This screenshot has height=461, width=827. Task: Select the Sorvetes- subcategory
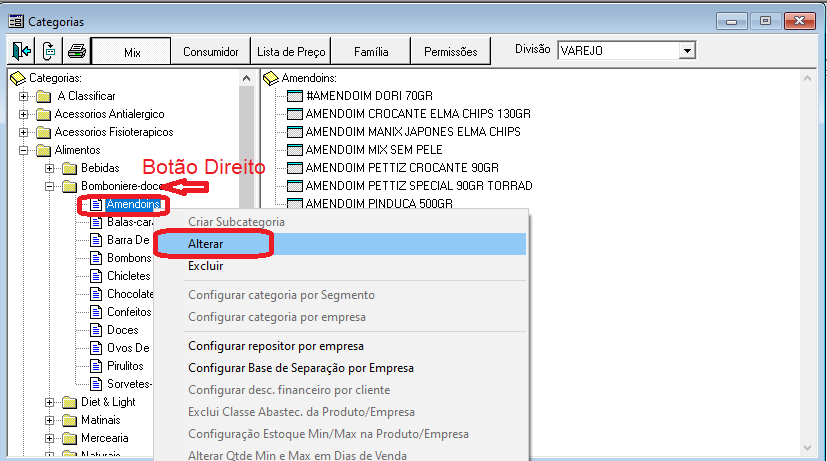click(x=129, y=384)
